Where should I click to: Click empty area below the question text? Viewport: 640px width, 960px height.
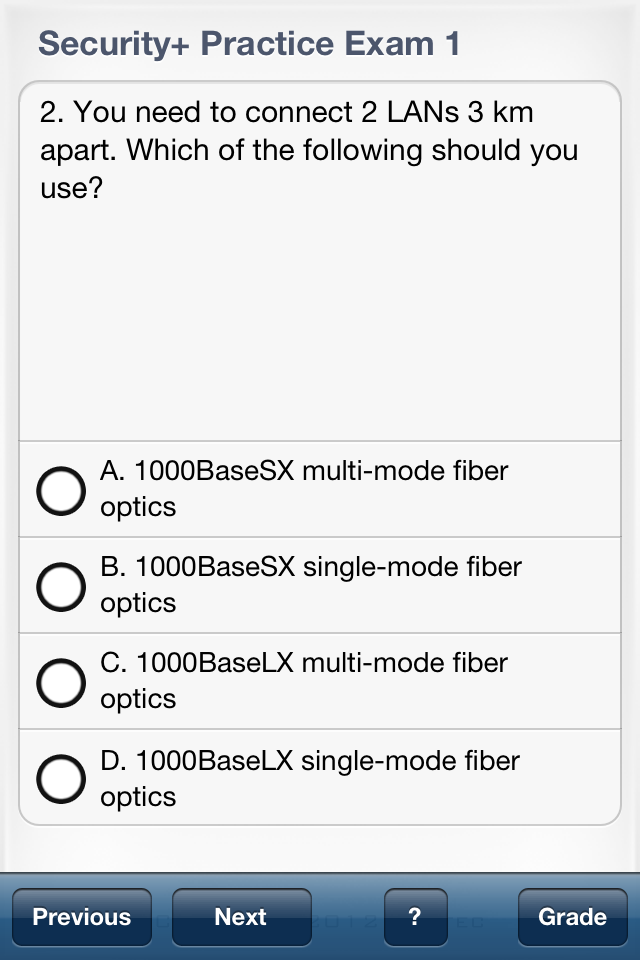[320, 320]
